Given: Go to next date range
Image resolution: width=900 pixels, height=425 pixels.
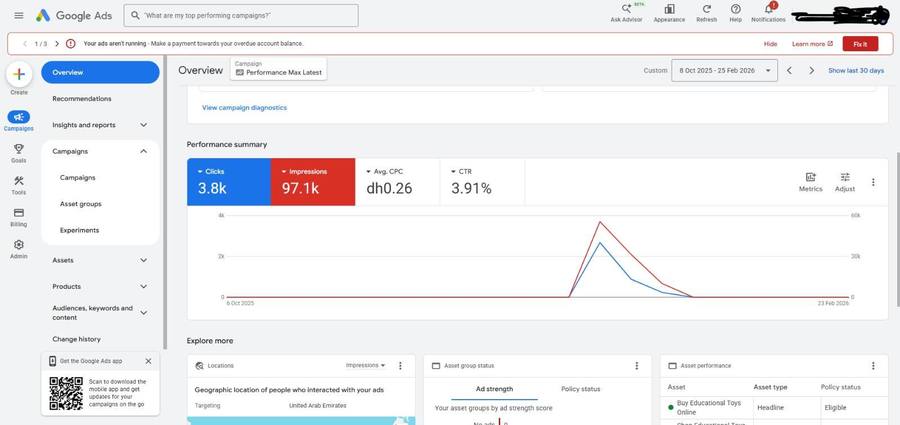Looking at the screenshot, I should (x=811, y=71).
